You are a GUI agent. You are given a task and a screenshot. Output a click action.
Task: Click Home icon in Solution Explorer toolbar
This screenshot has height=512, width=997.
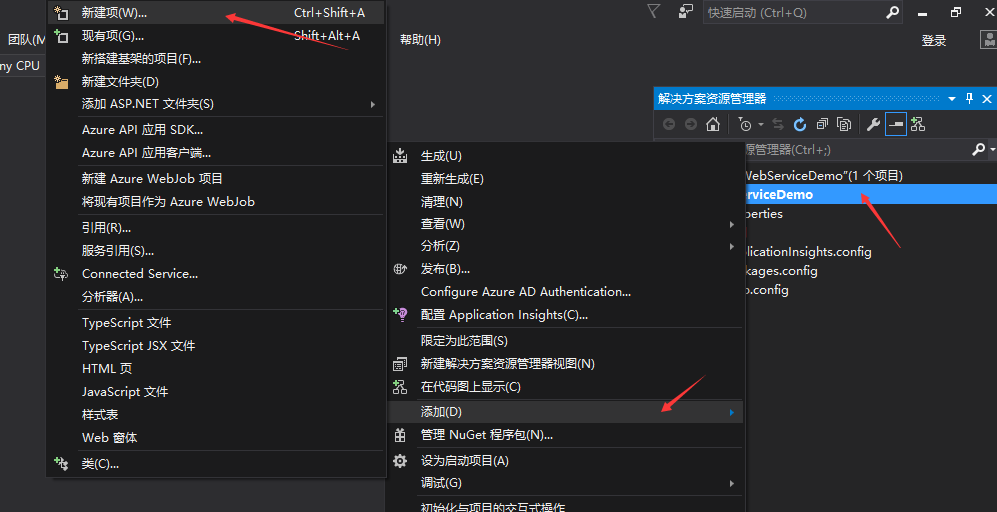tap(713, 124)
